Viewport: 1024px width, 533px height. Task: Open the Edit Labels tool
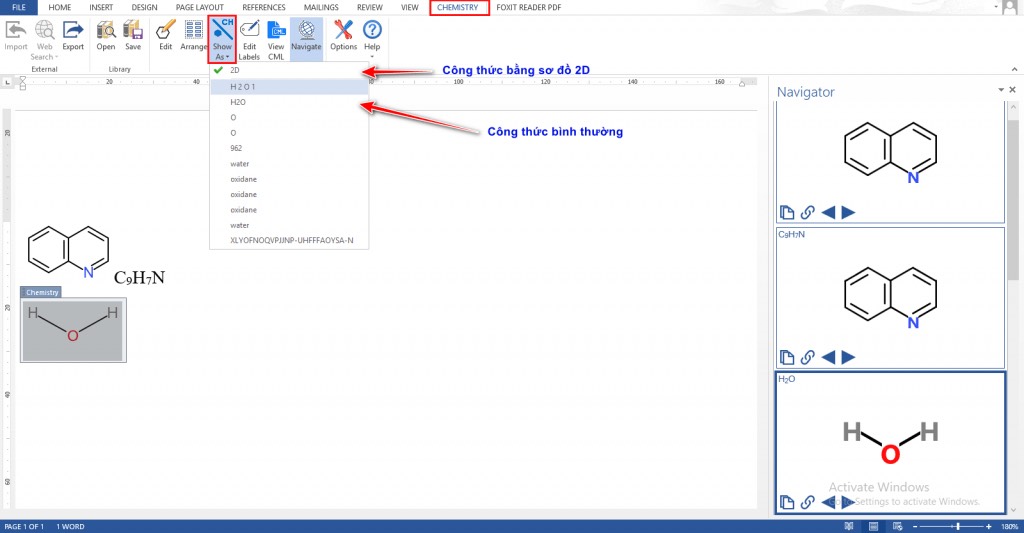[249, 40]
